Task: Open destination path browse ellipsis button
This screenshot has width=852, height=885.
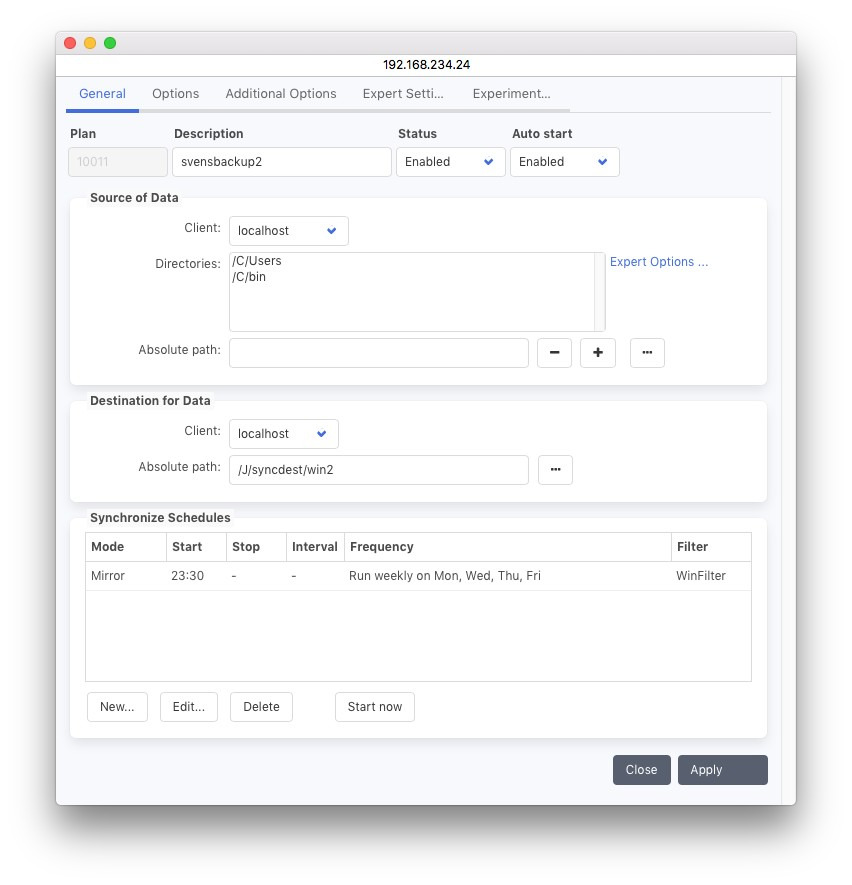Action: click(x=555, y=470)
